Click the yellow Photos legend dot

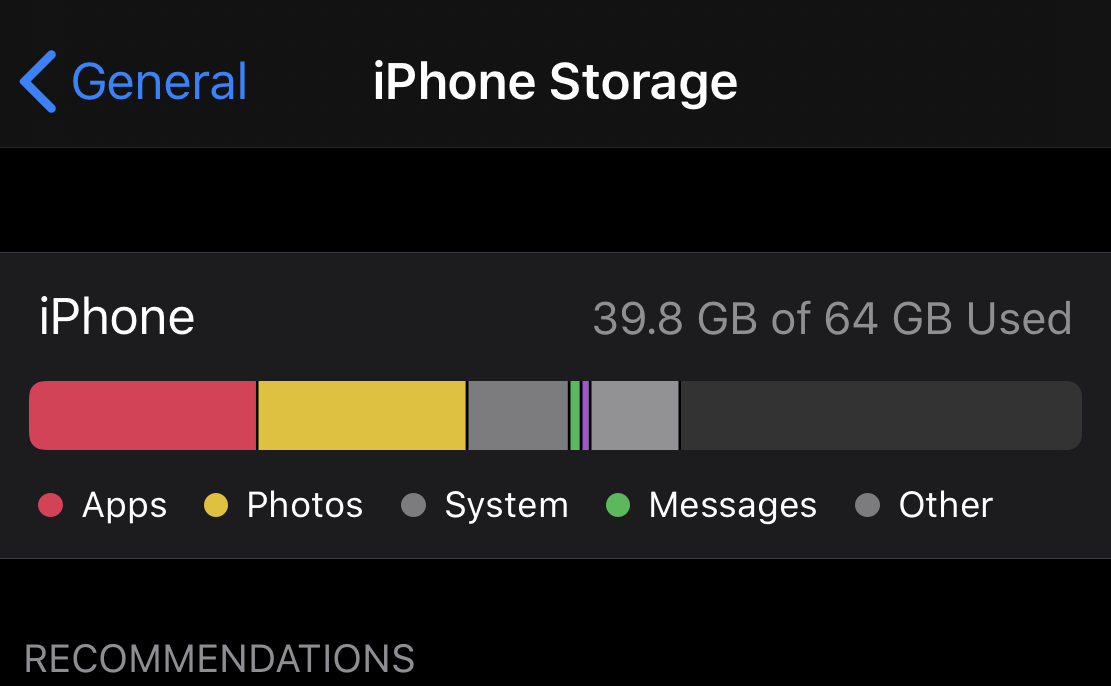coord(216,506)
